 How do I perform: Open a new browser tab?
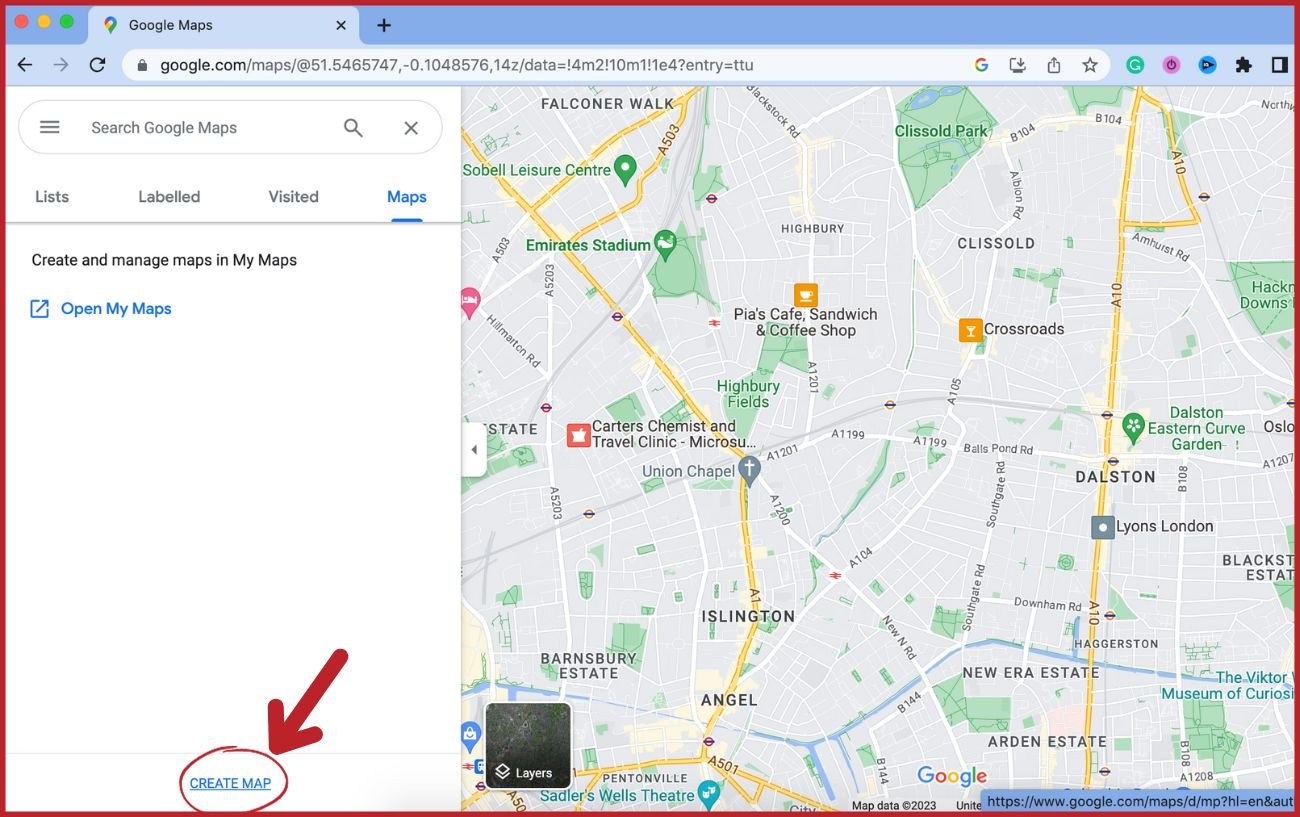point(384,25)
